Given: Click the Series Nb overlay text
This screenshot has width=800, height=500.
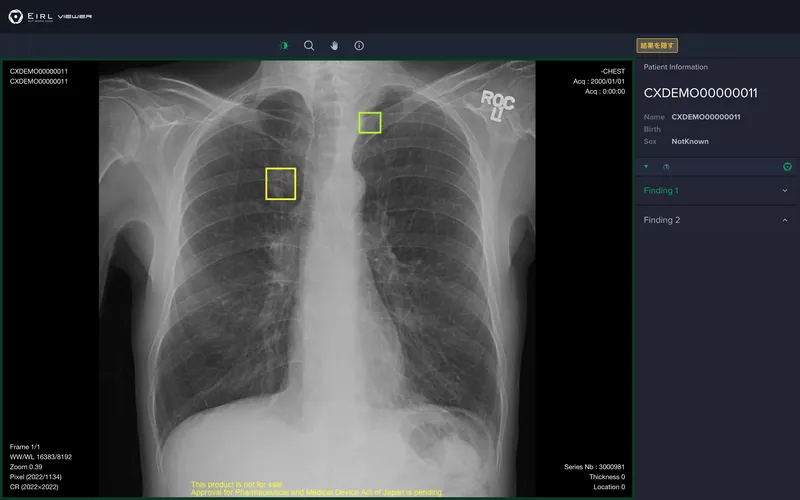Looking at the screenshot, I should point(594,467).
